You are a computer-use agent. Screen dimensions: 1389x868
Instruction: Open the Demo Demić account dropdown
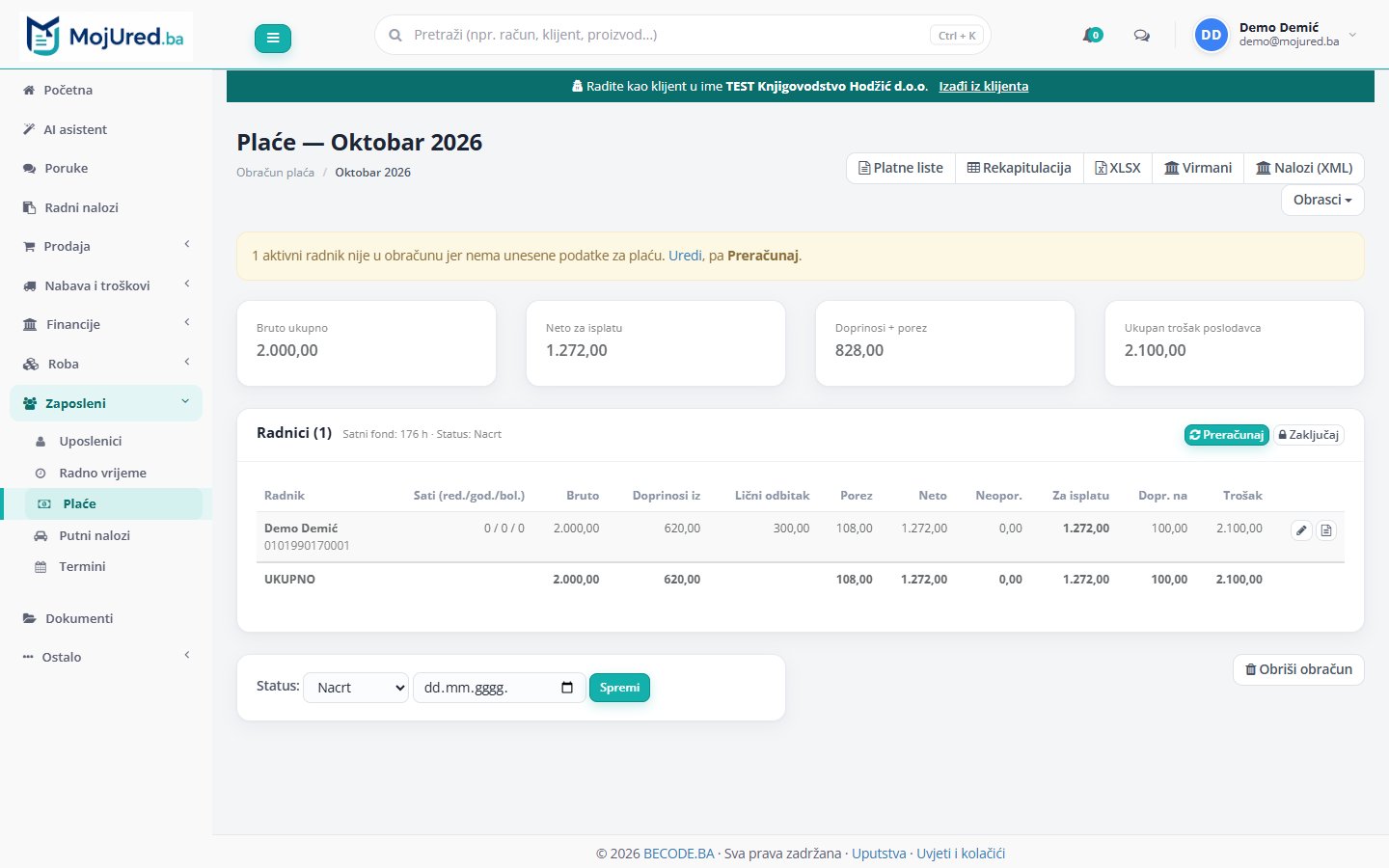[x=1276, y=35]
